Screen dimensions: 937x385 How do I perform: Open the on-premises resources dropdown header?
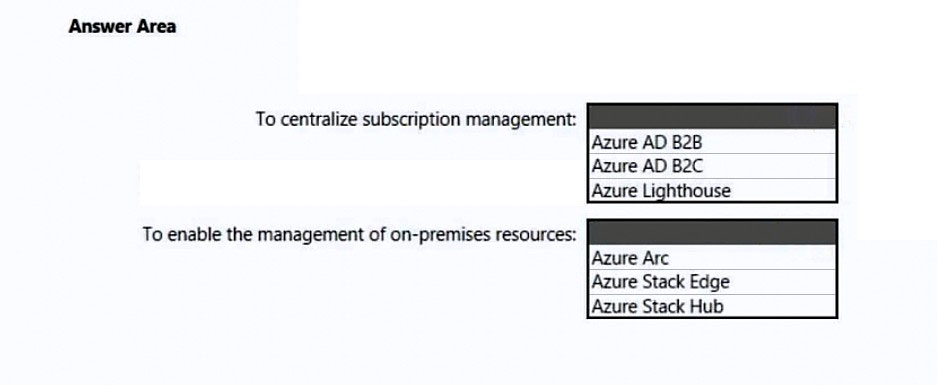(x=712, y=233)
